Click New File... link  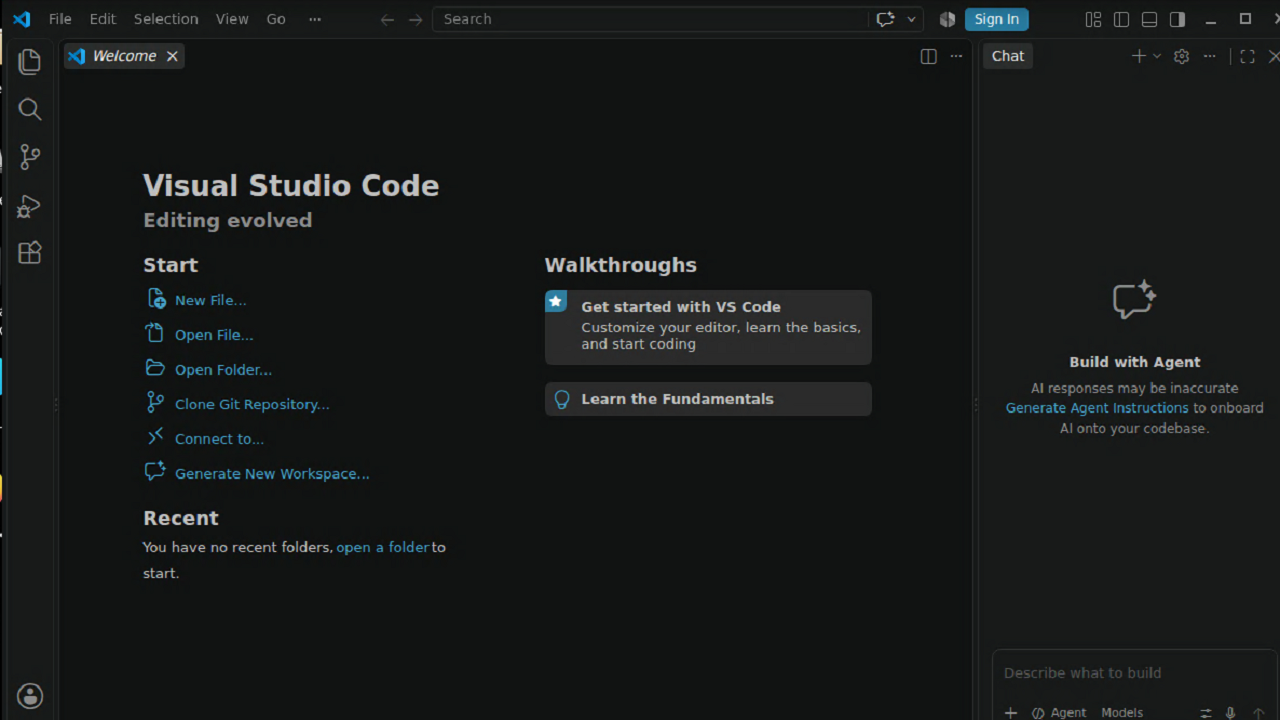click(x=210, y=300)
